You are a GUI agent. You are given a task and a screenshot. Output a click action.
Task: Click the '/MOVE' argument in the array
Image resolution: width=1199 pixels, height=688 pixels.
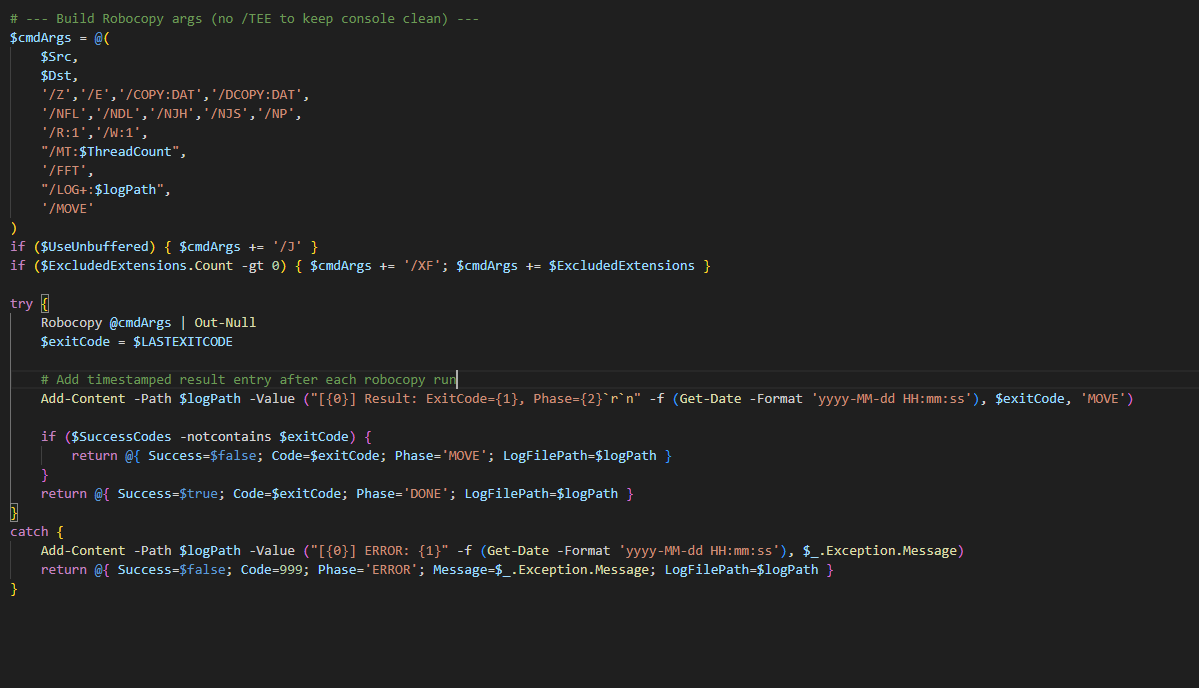pyautogui.click(x=67, y=209)
